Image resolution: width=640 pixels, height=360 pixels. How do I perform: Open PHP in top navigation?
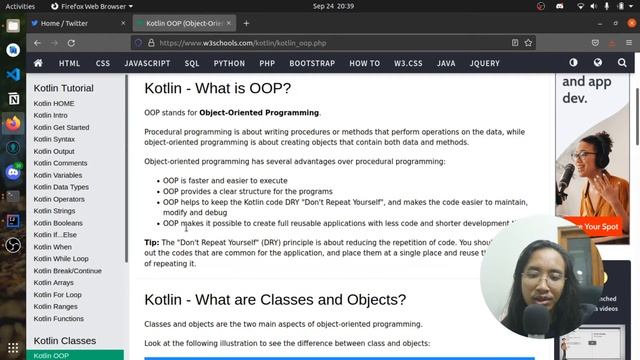267,63
